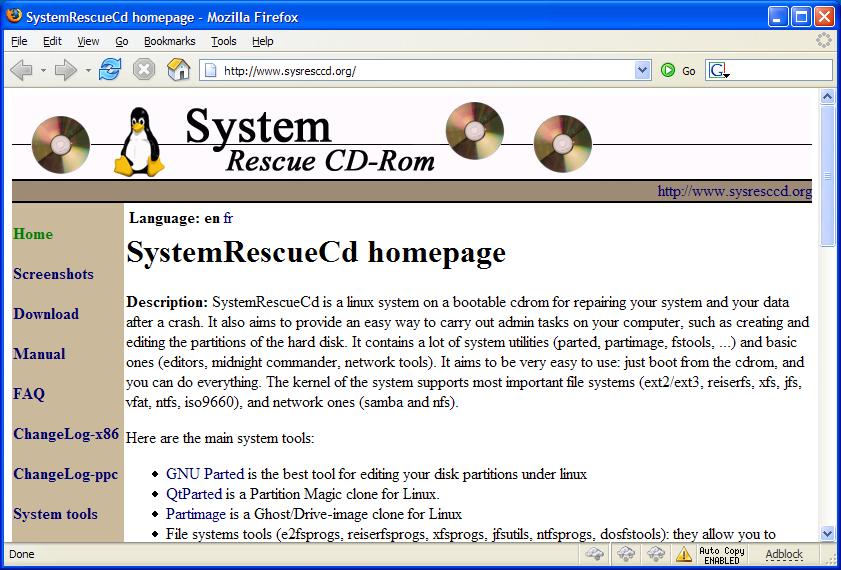Click the vertical scrollbar up arrow
Viewport: 841px width, 570px height.
point(827,97)
